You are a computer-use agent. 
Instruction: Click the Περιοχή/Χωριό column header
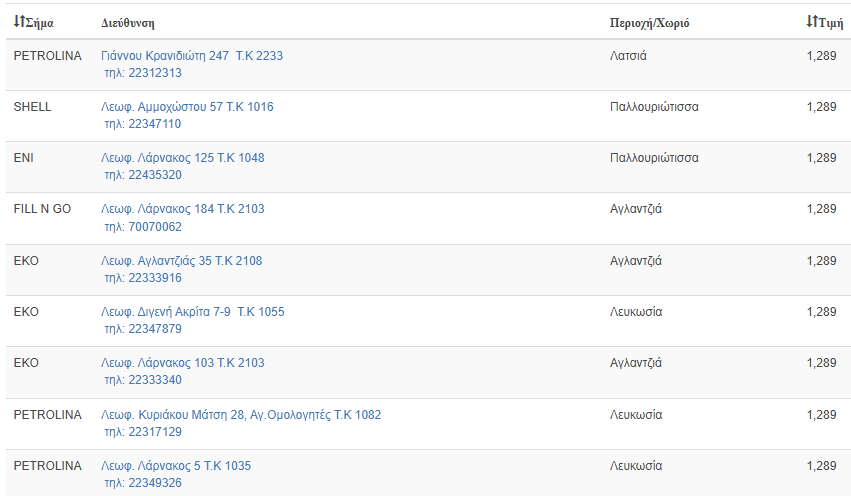649,23
